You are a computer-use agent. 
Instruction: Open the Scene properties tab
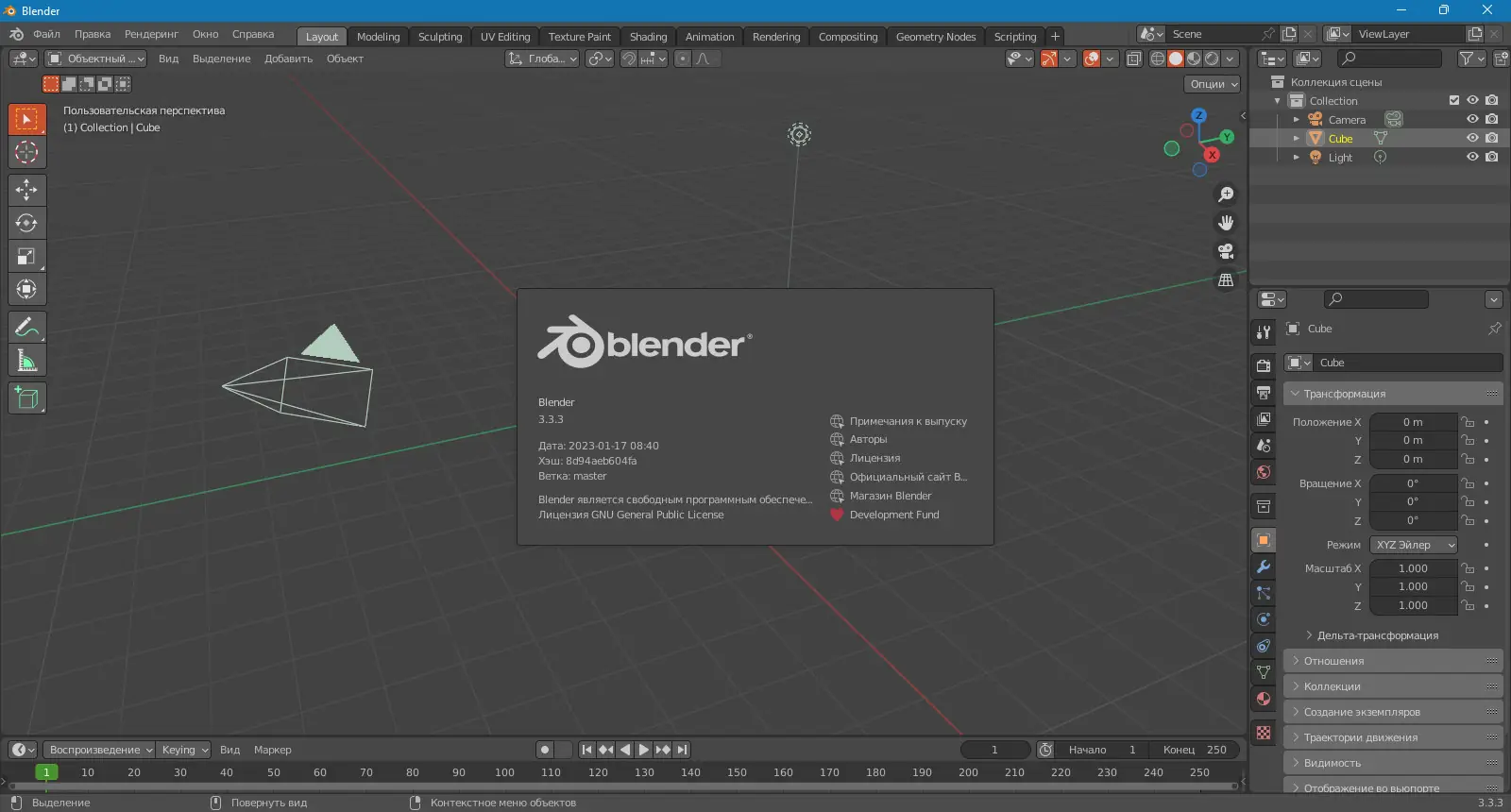(1264, 445)
